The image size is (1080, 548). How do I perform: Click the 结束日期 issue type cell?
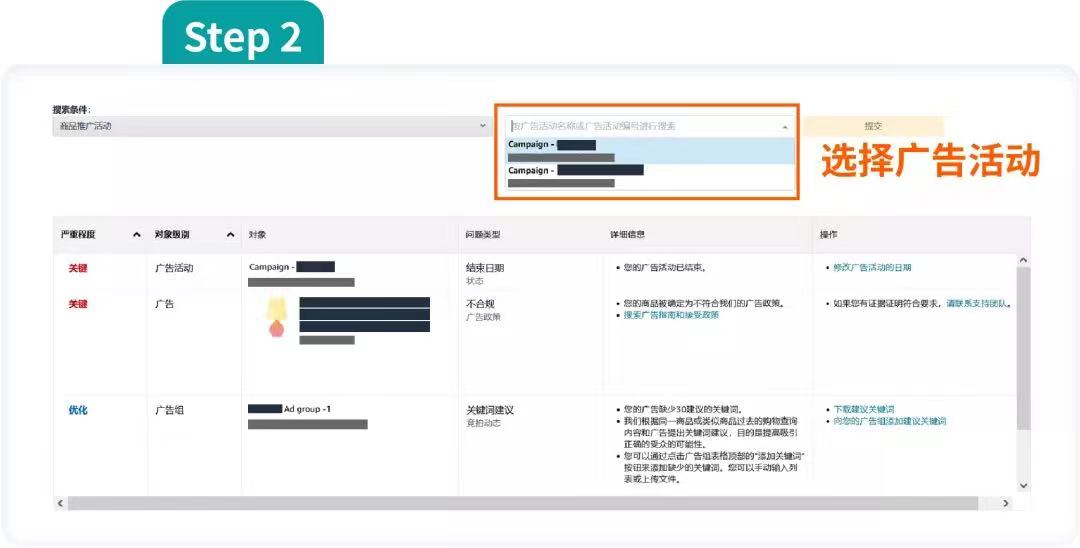click(x=485, y=268)
